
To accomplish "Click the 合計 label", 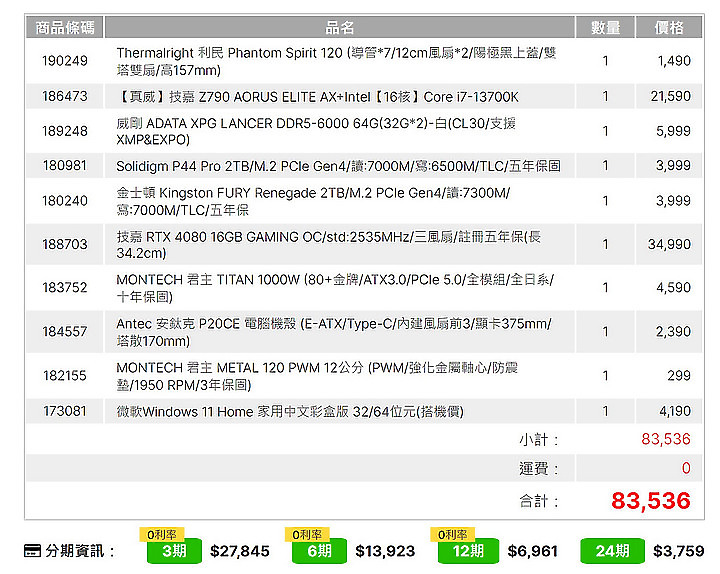I will [538, 501].
